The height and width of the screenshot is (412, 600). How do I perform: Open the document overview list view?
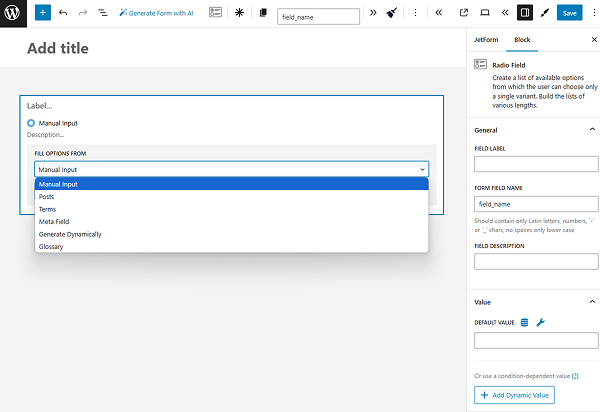[103, 13]
